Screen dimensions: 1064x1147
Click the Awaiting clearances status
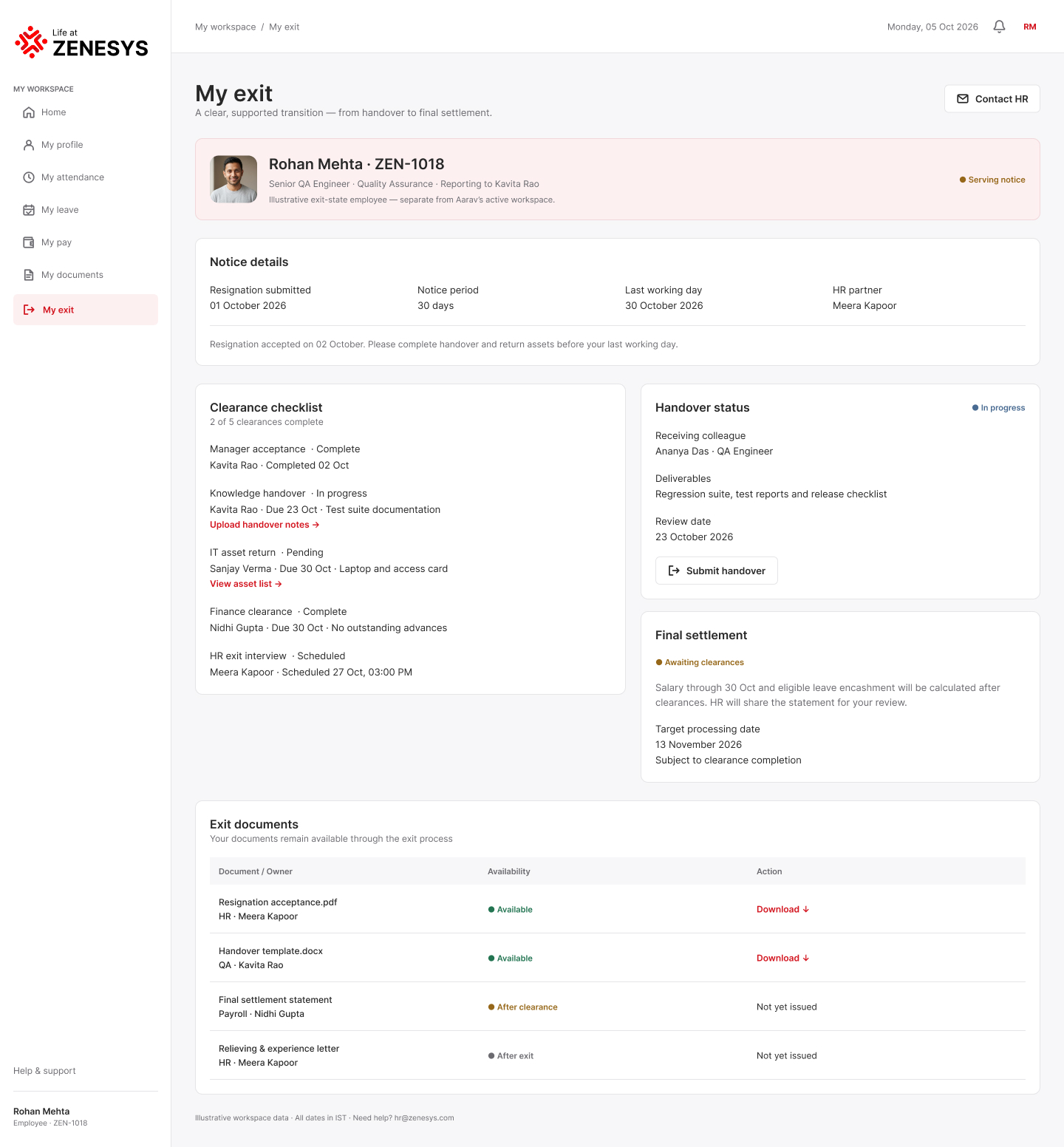(x=700, y=662)
